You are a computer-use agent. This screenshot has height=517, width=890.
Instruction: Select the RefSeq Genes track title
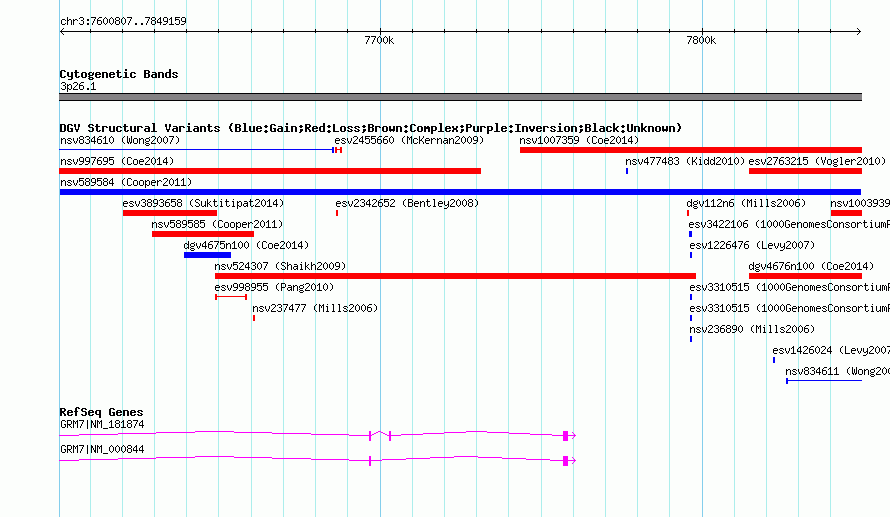coord(102,412)
